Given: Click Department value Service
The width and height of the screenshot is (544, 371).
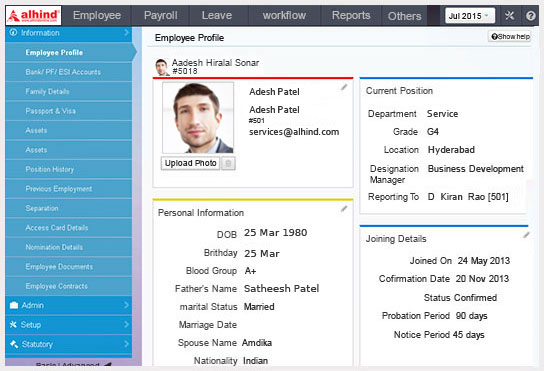Looking at the screenshot, I should 442,113.
